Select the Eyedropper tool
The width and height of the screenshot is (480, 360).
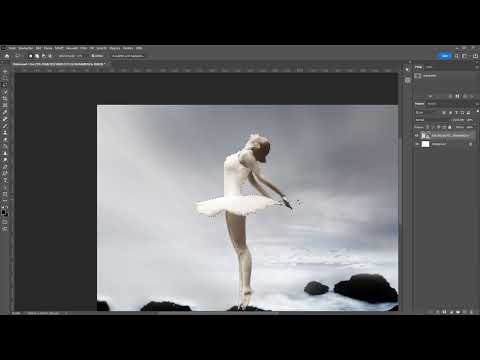point(5,112)
